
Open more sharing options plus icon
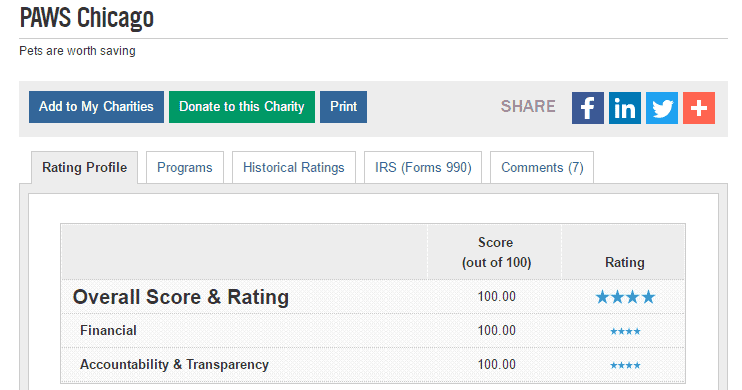(x=698, y=108)
